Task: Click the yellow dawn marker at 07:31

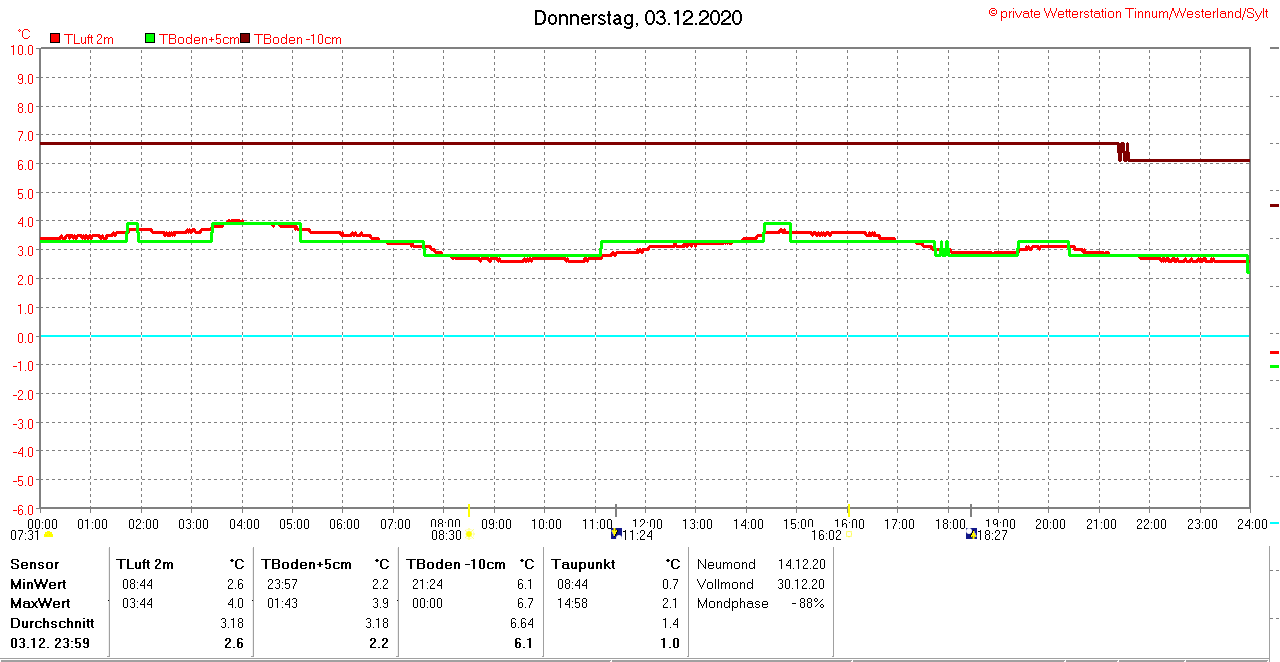Action: [47, 535]
